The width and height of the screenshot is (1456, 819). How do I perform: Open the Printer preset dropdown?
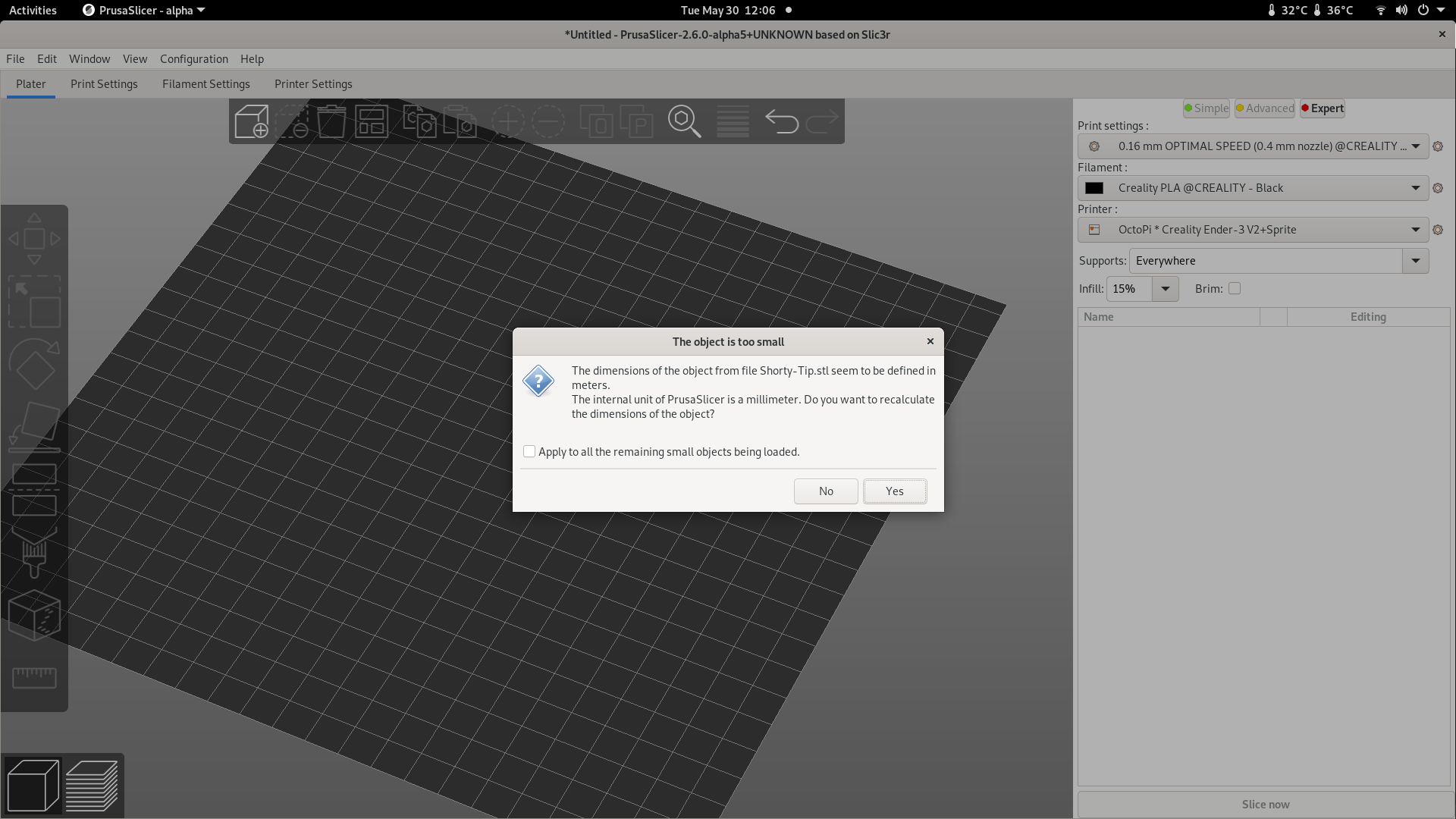[1253, 230]
